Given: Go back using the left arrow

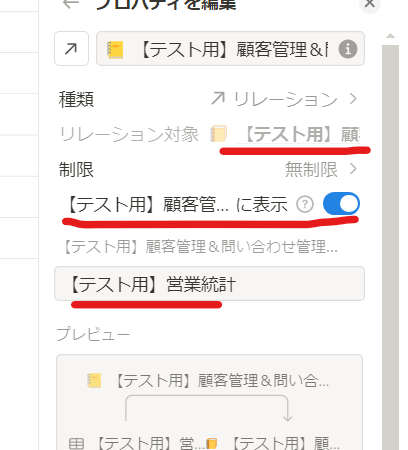Looking at the screenshot, I should (71, 4).
